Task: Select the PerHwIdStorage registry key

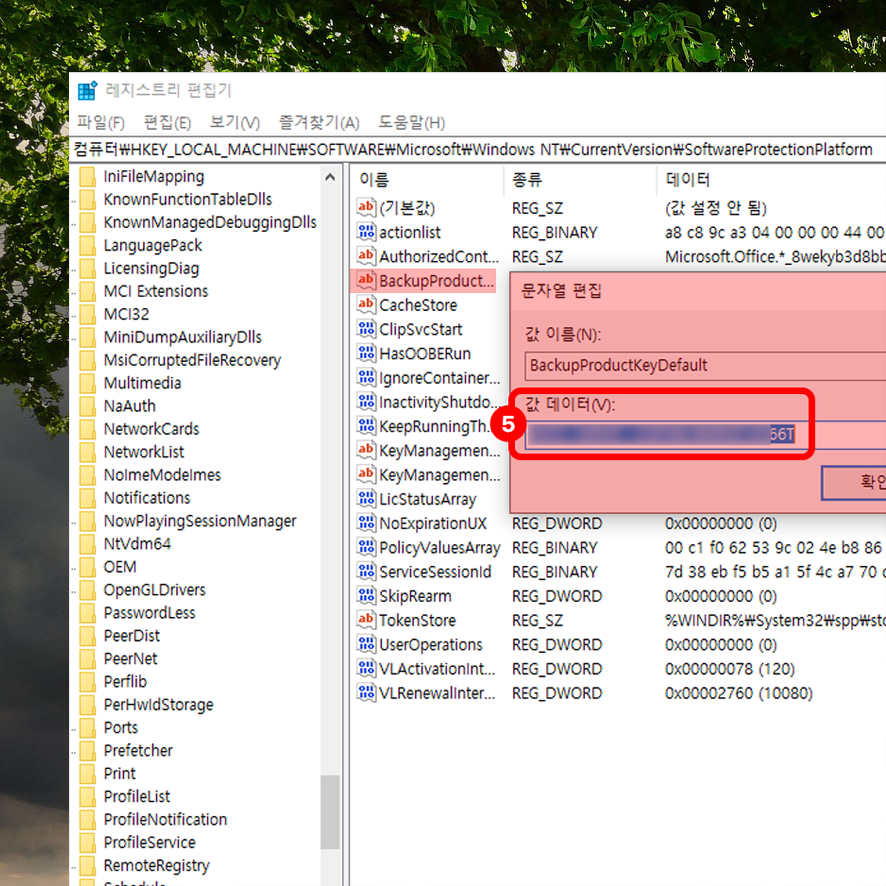Action: [x=158, y=705]
